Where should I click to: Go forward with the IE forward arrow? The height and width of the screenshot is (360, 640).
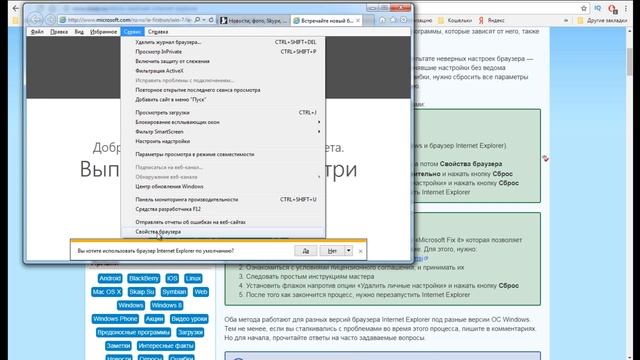50,20
